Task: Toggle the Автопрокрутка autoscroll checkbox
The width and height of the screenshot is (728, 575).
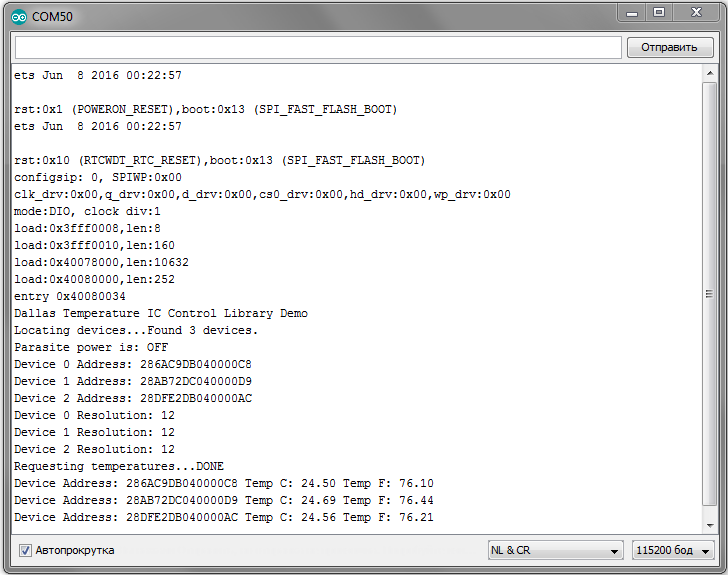Action: [25, 550]
